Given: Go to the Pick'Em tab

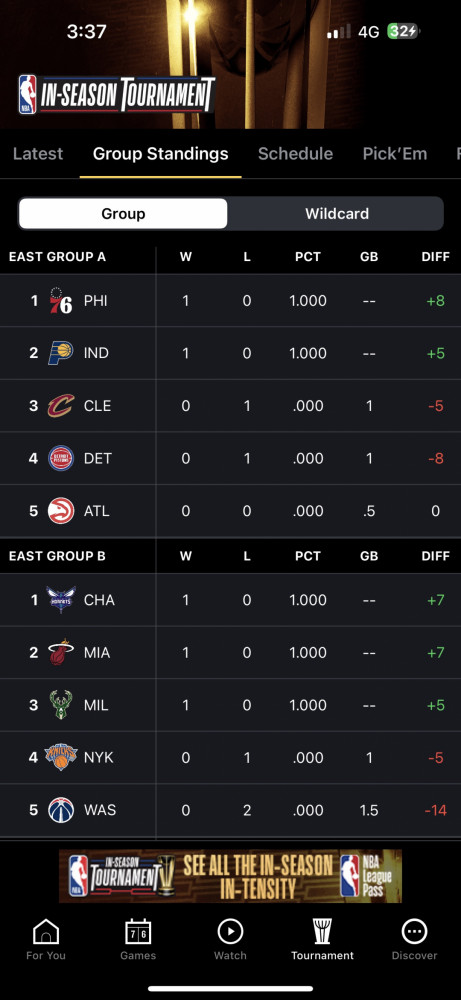Looking at the screenshot, I should (395, 154).
